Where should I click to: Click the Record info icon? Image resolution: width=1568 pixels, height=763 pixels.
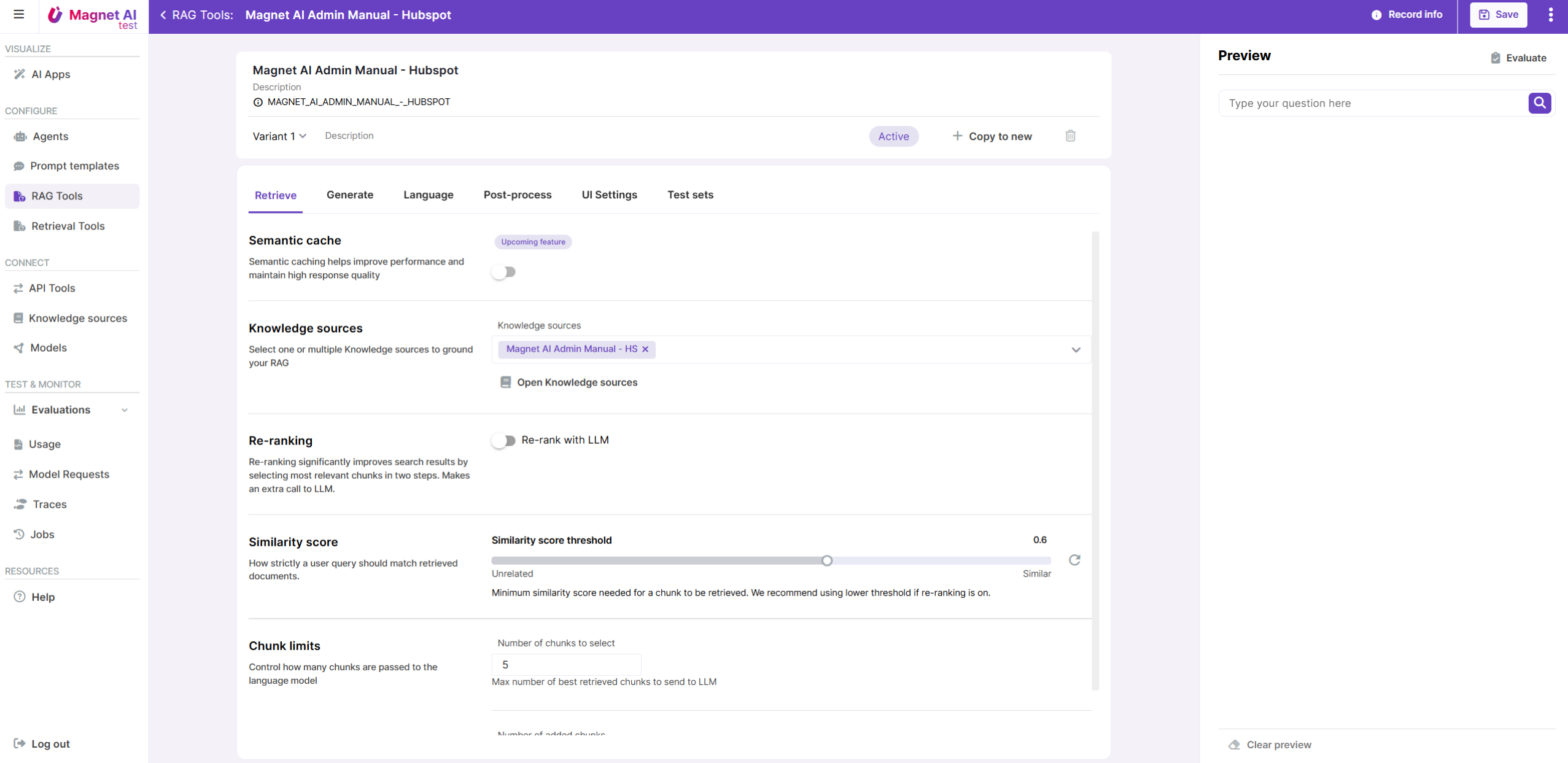point(1376,15)
